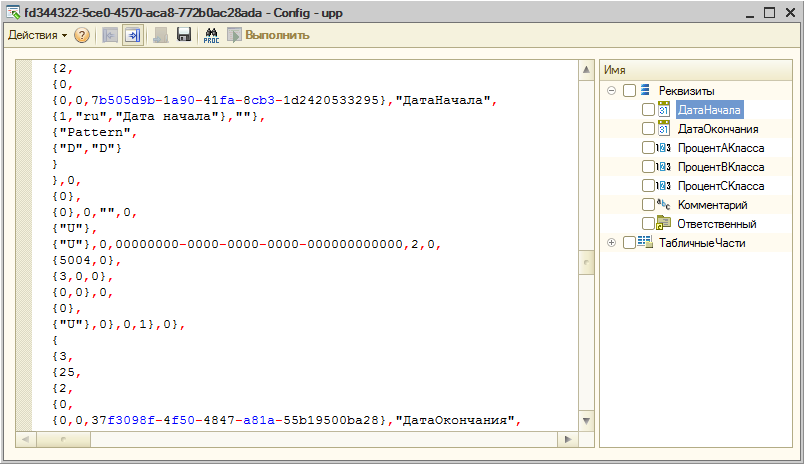Click the binoculars PROC search icon

211,35
